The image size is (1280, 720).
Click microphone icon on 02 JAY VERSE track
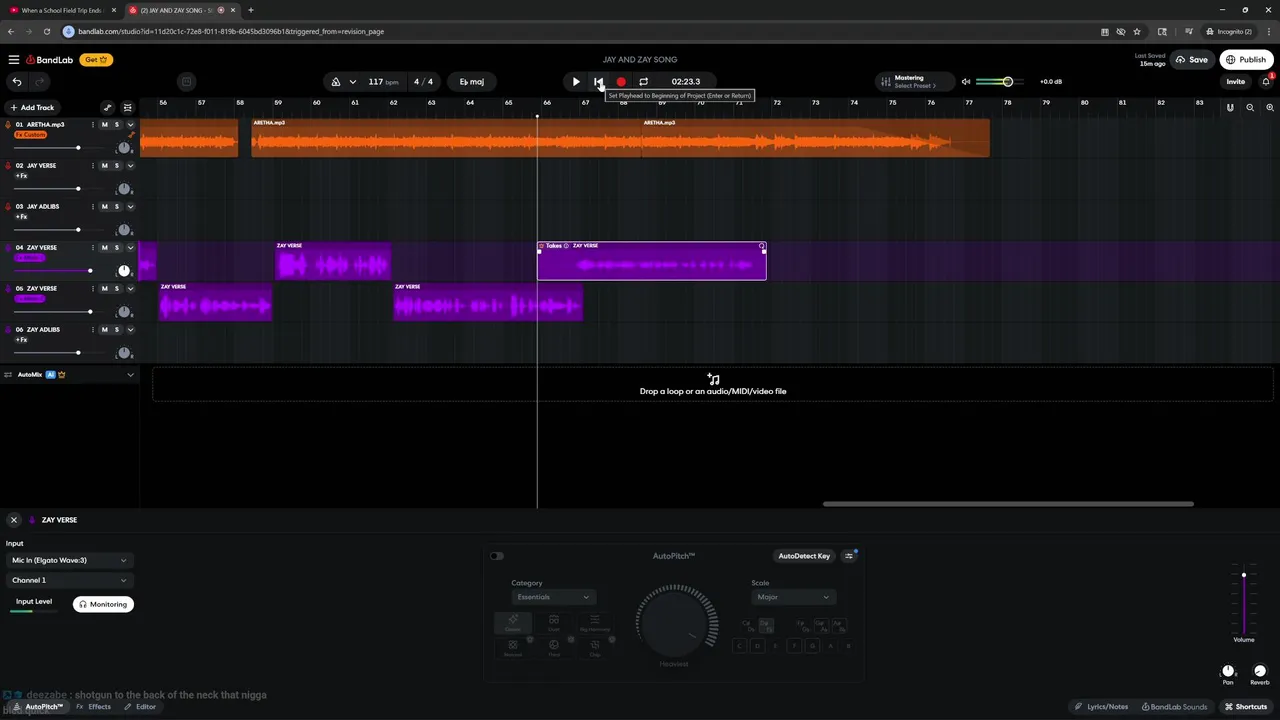coord(8,166)
